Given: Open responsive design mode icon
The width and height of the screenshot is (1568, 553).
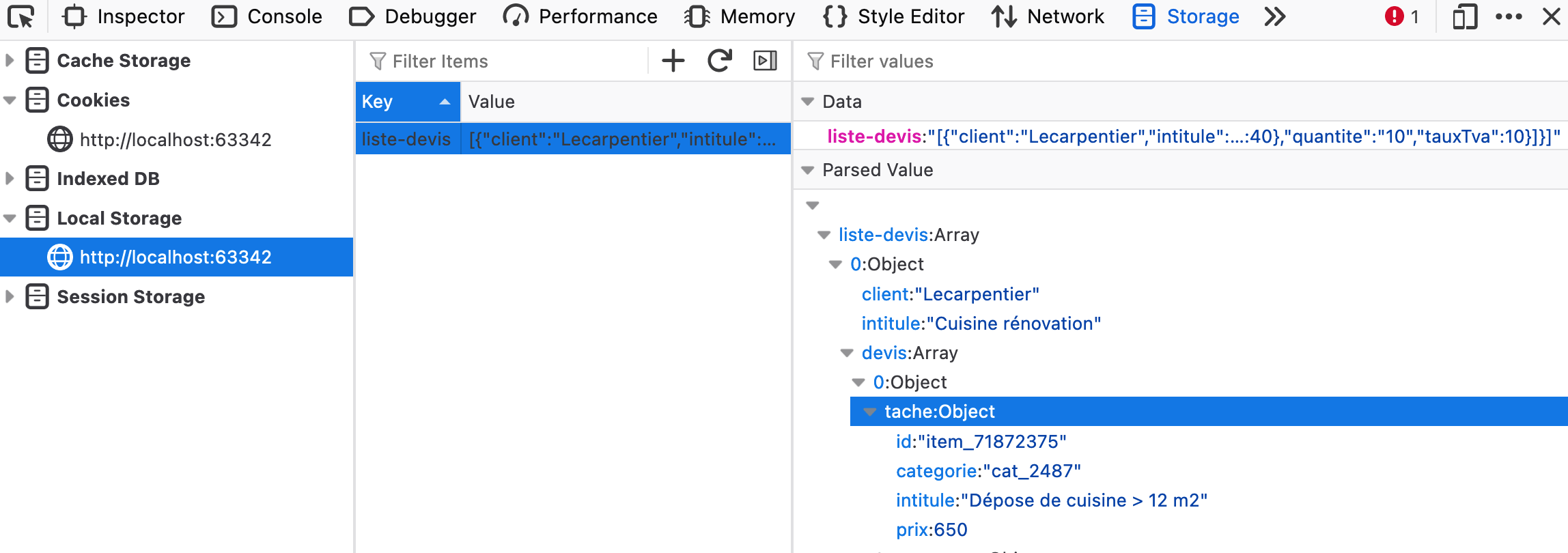Looking at the screenshot, I should (x=1464, y=16).
